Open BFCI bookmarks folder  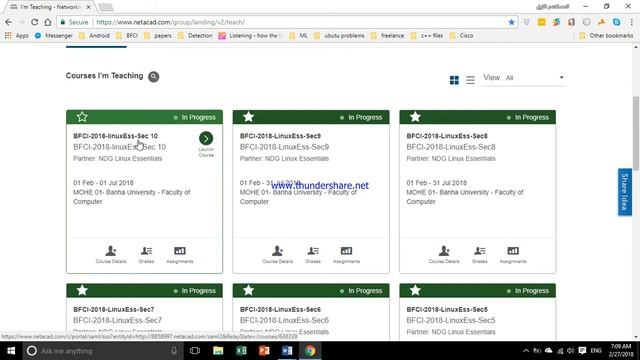pos(127,36)
